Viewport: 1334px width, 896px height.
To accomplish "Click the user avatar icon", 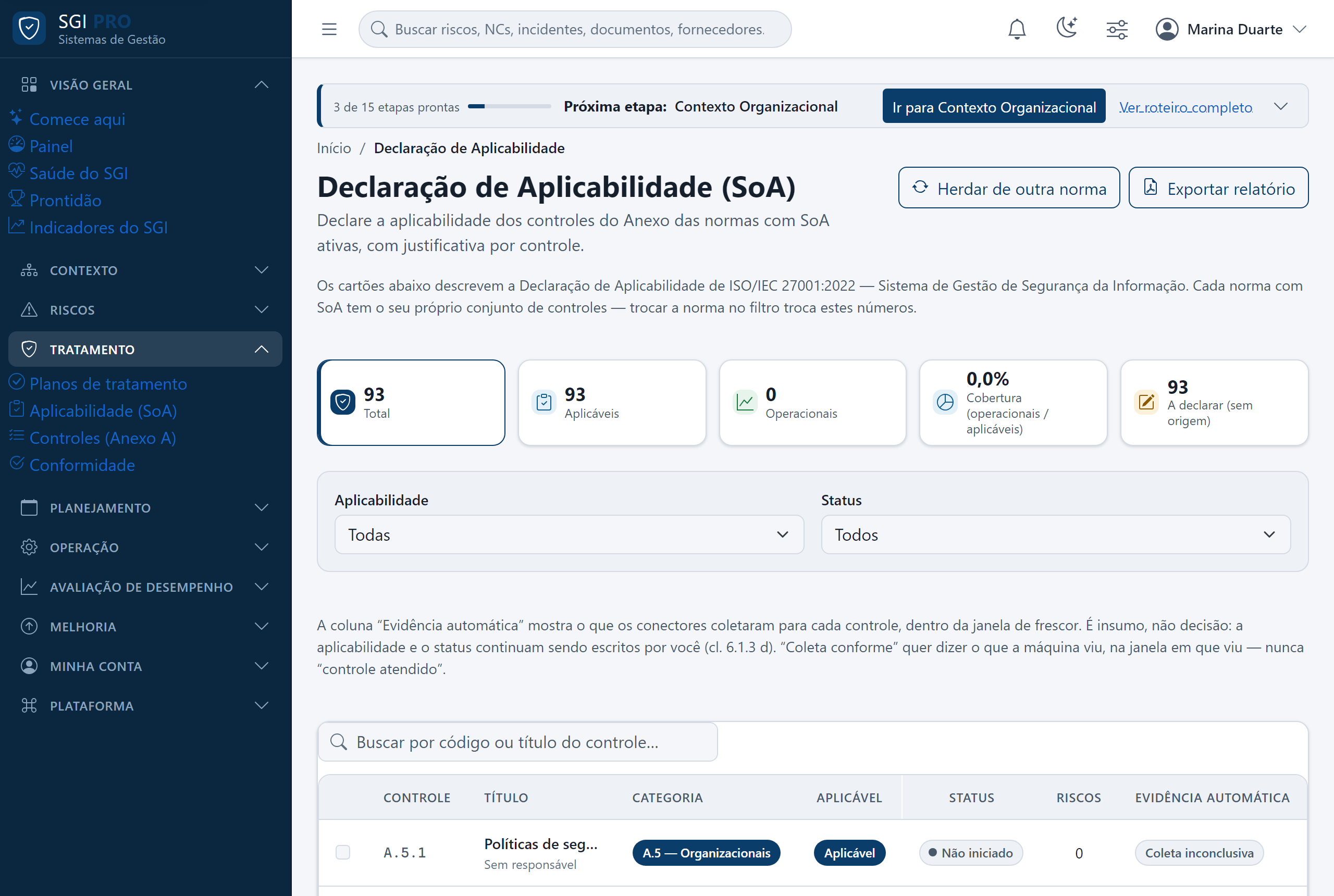I will coord(1167,29).
